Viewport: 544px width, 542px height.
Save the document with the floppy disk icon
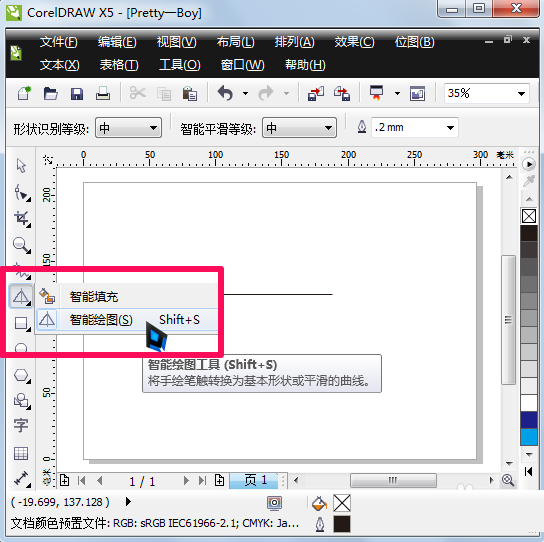77,94
